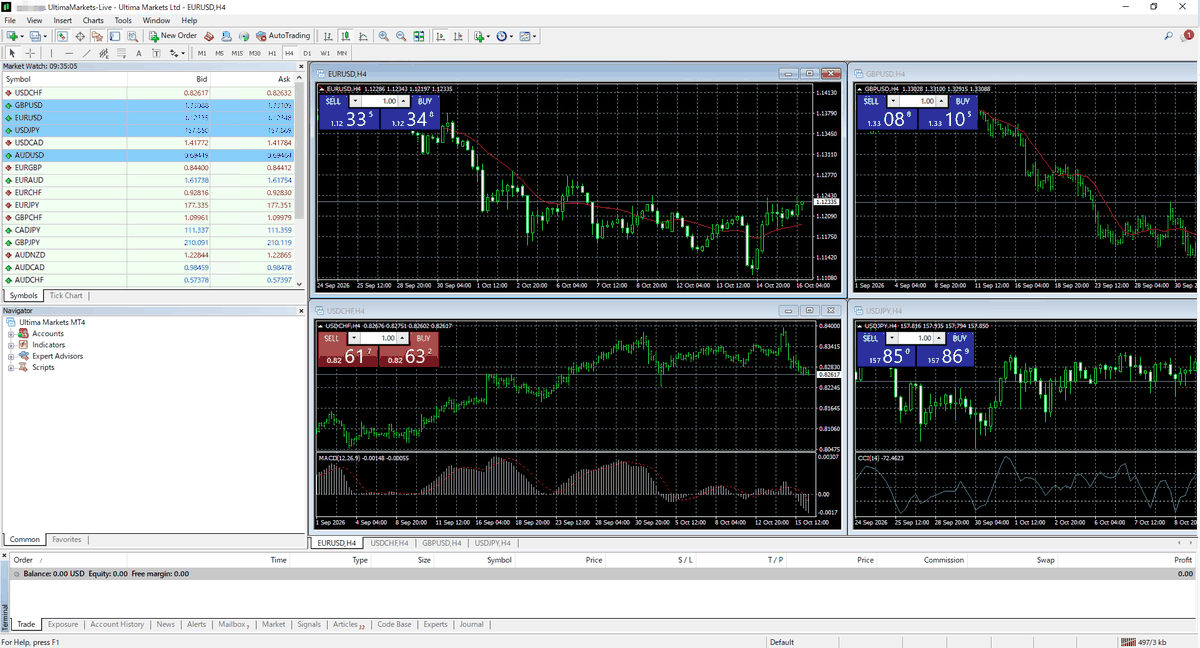Toggle the Navigator panel icon

point(97,36)
